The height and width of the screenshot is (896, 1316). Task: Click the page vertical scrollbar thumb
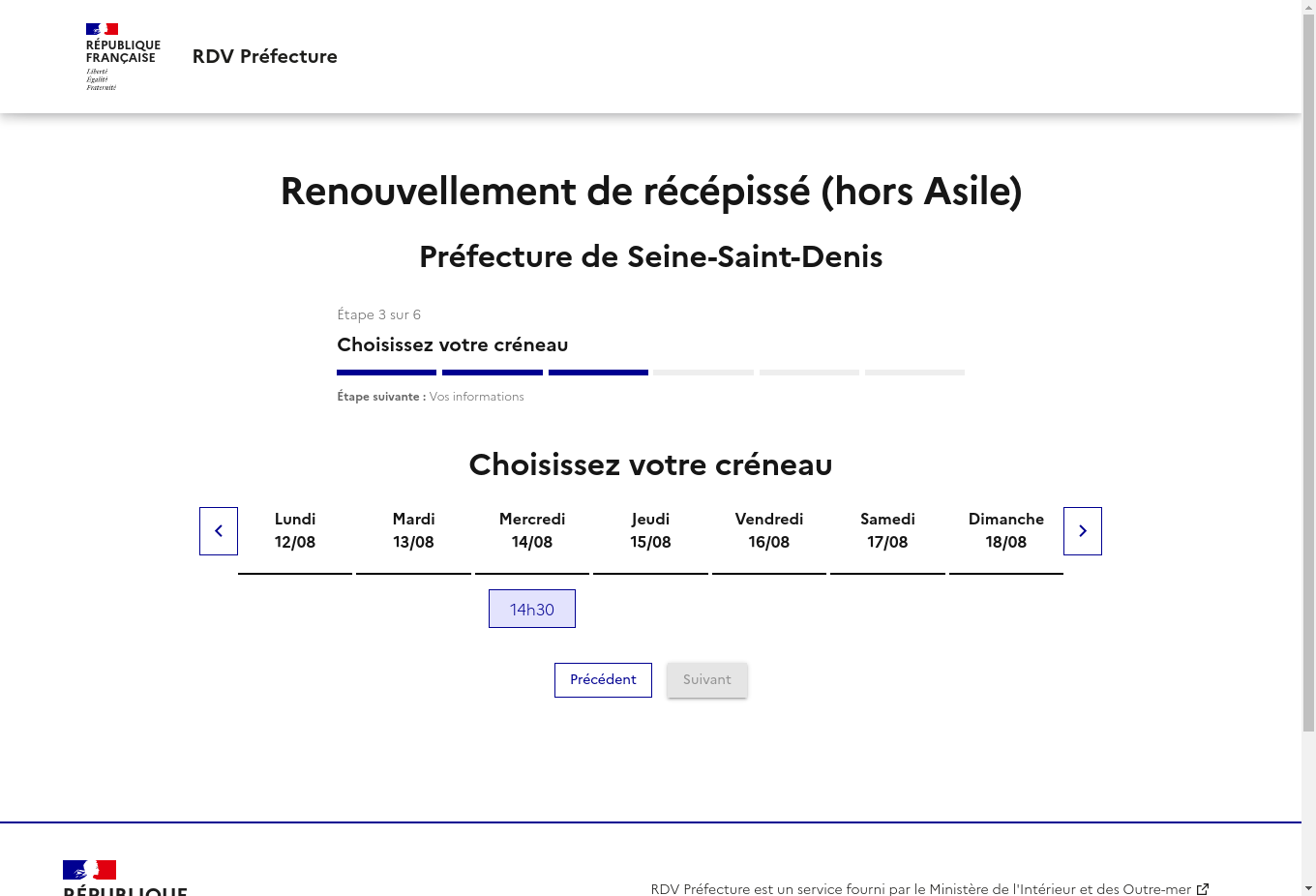[x=1308, y=373]
